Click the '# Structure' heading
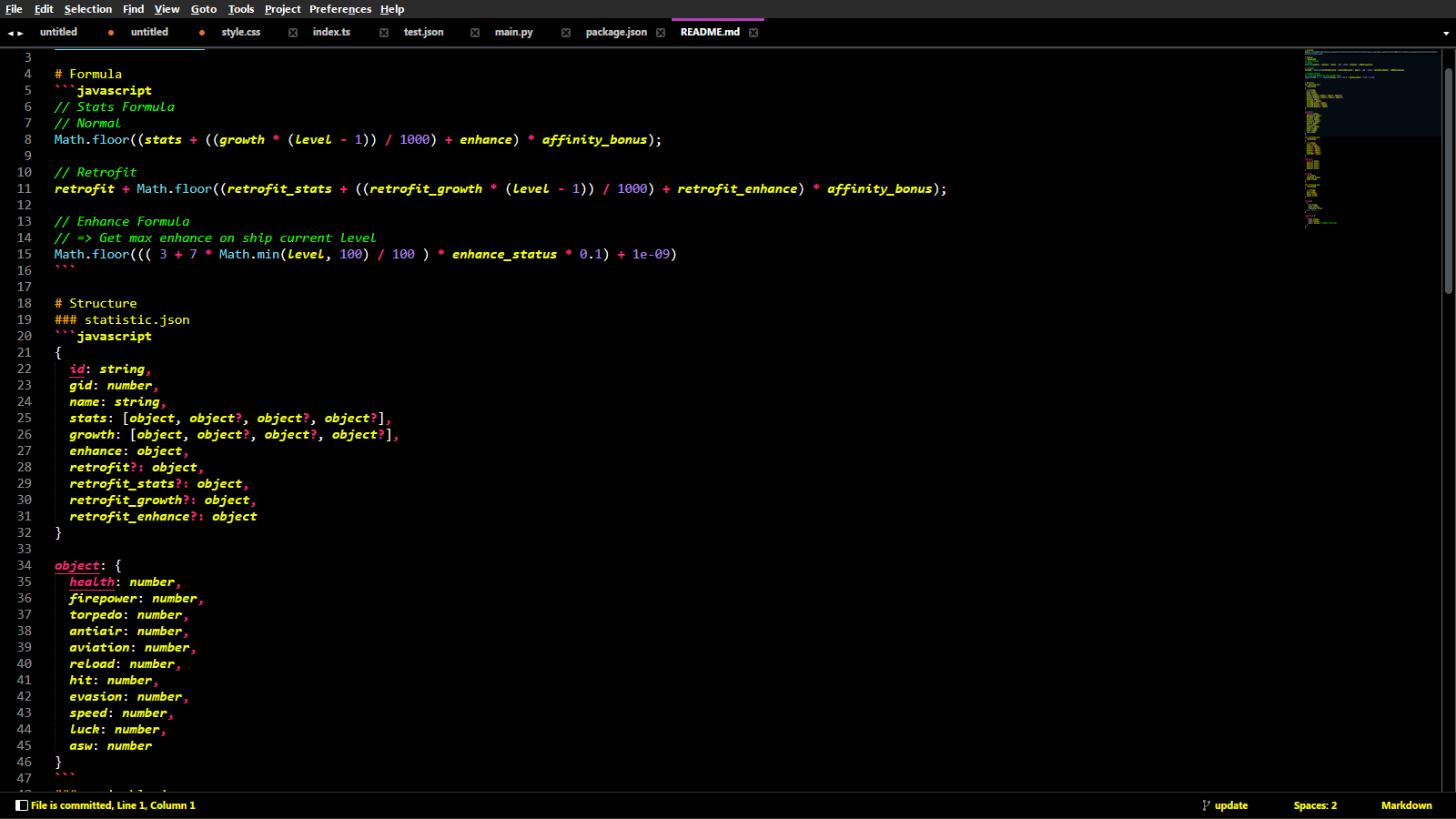This screenshot has height=819, width=1456. coord(96,303)
